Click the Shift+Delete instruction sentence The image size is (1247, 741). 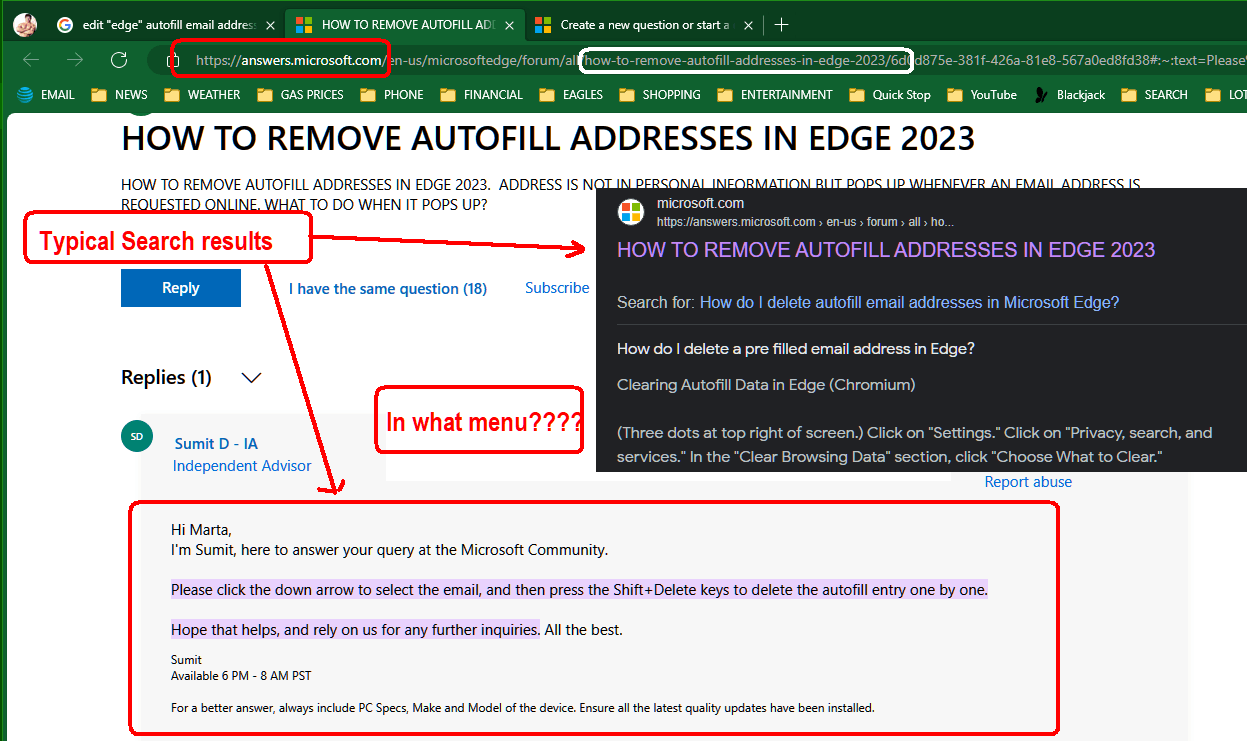[x=579, y=590]
